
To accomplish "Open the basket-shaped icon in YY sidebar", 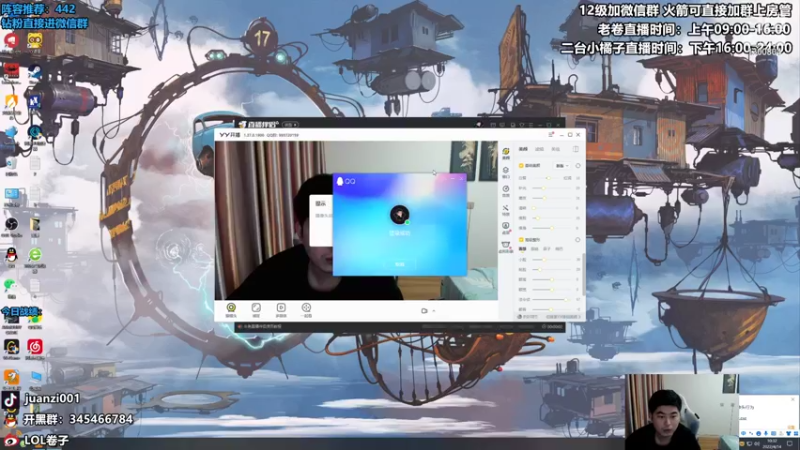I will (506, 245).
